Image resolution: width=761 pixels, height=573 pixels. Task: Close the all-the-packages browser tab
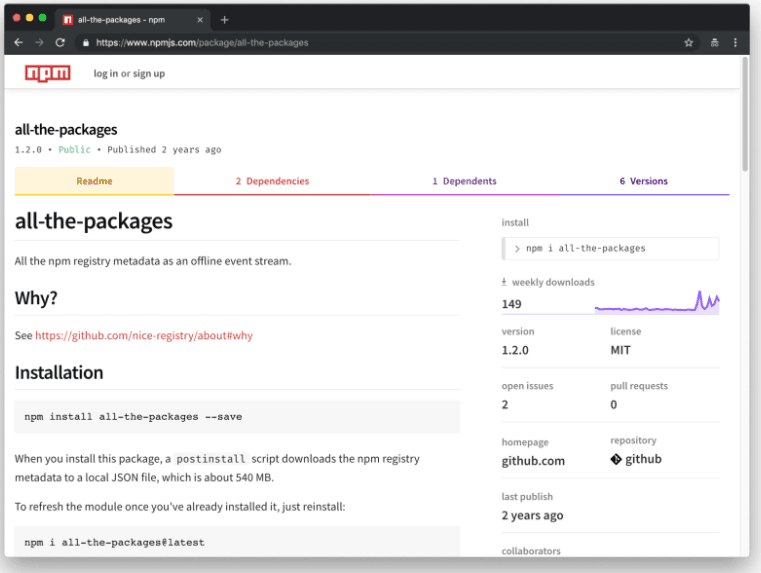coord(199,19)
